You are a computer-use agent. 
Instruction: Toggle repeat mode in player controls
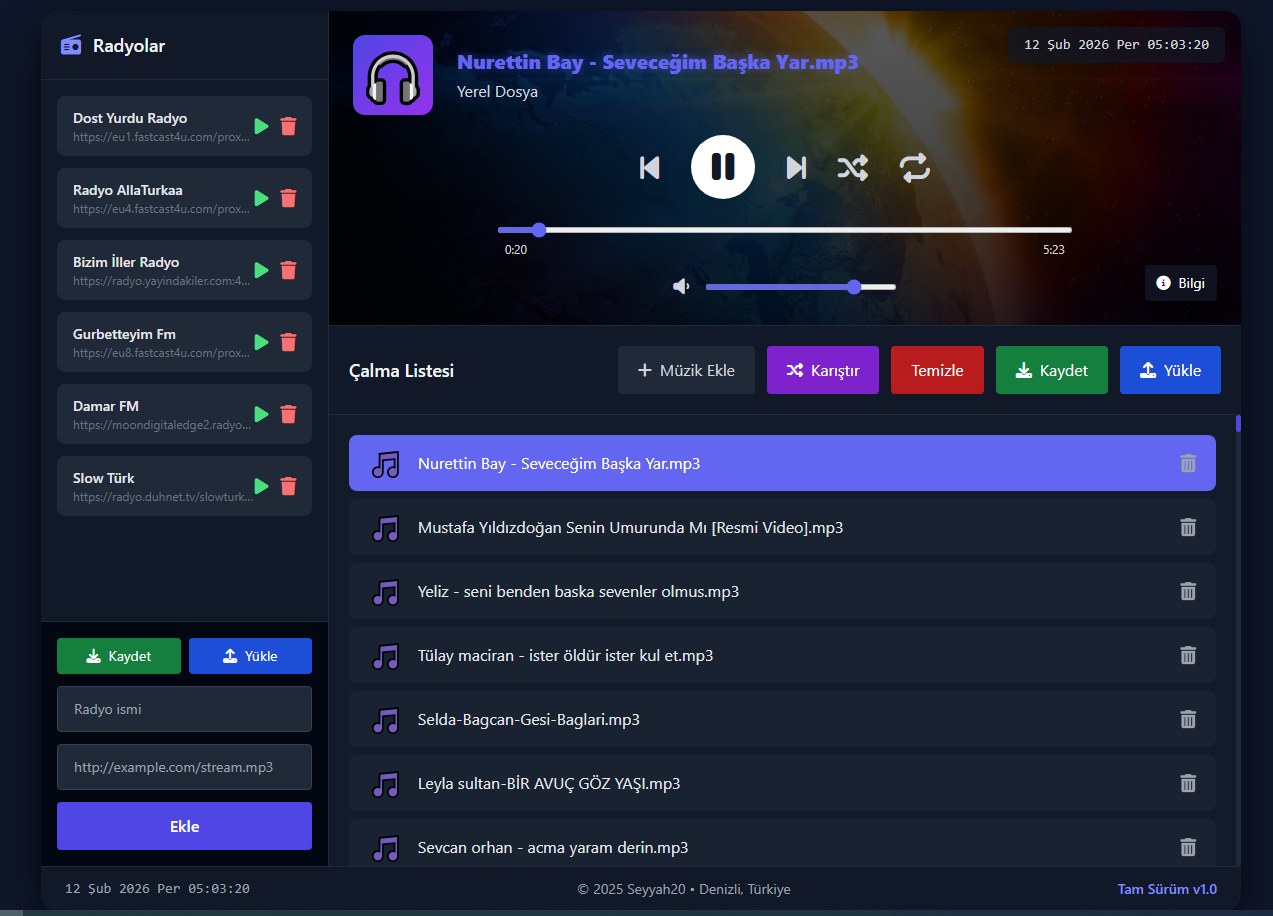click(x=914, y=168)
